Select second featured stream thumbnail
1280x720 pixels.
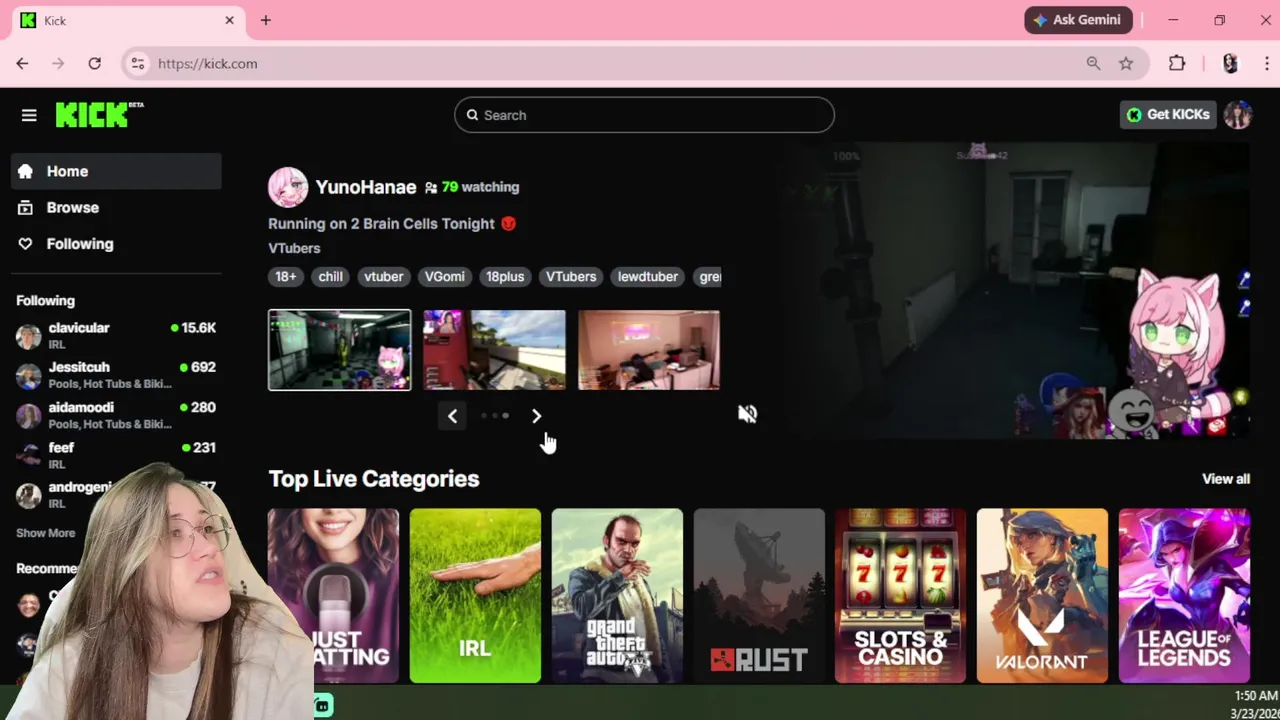click(494, 350)
